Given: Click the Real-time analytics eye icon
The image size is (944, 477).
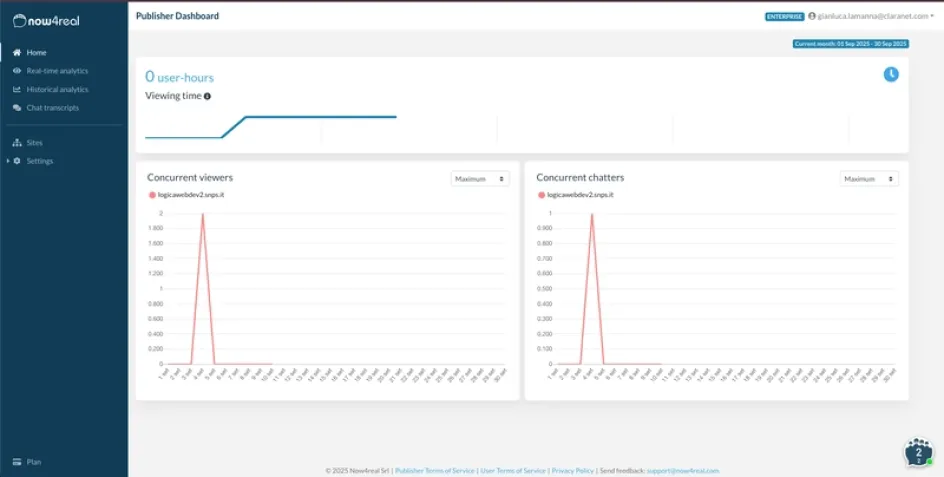Looking at the screenshot, I should click(17, 71).
